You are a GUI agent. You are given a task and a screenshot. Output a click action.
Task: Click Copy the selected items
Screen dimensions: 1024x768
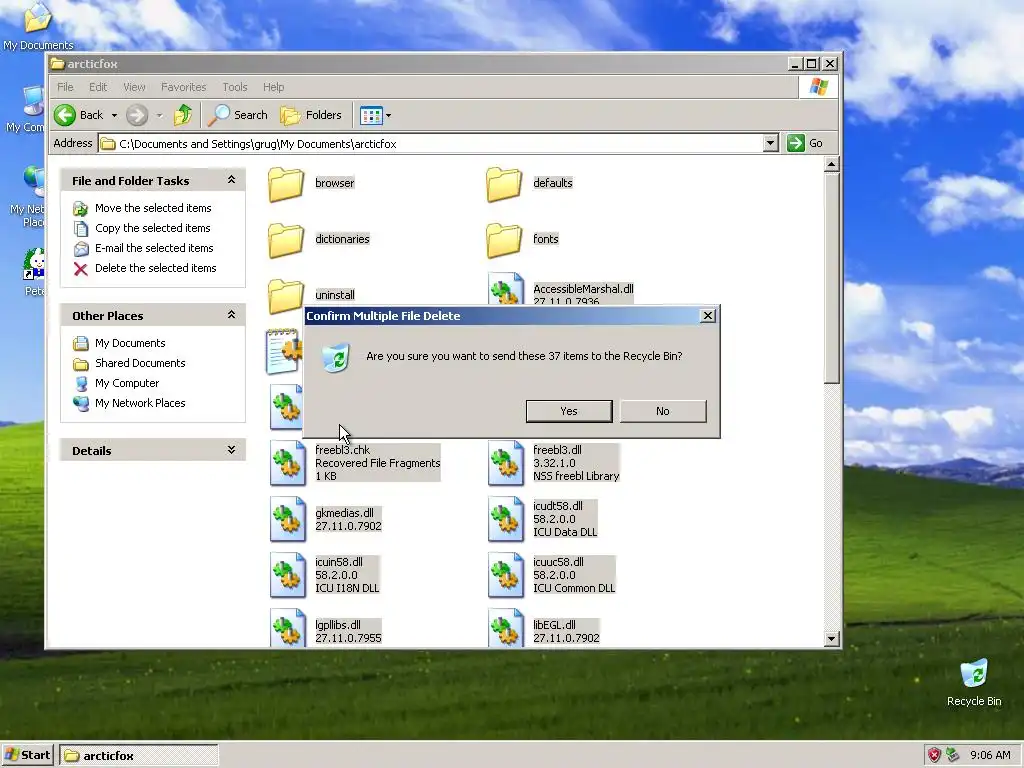[153, 228]
